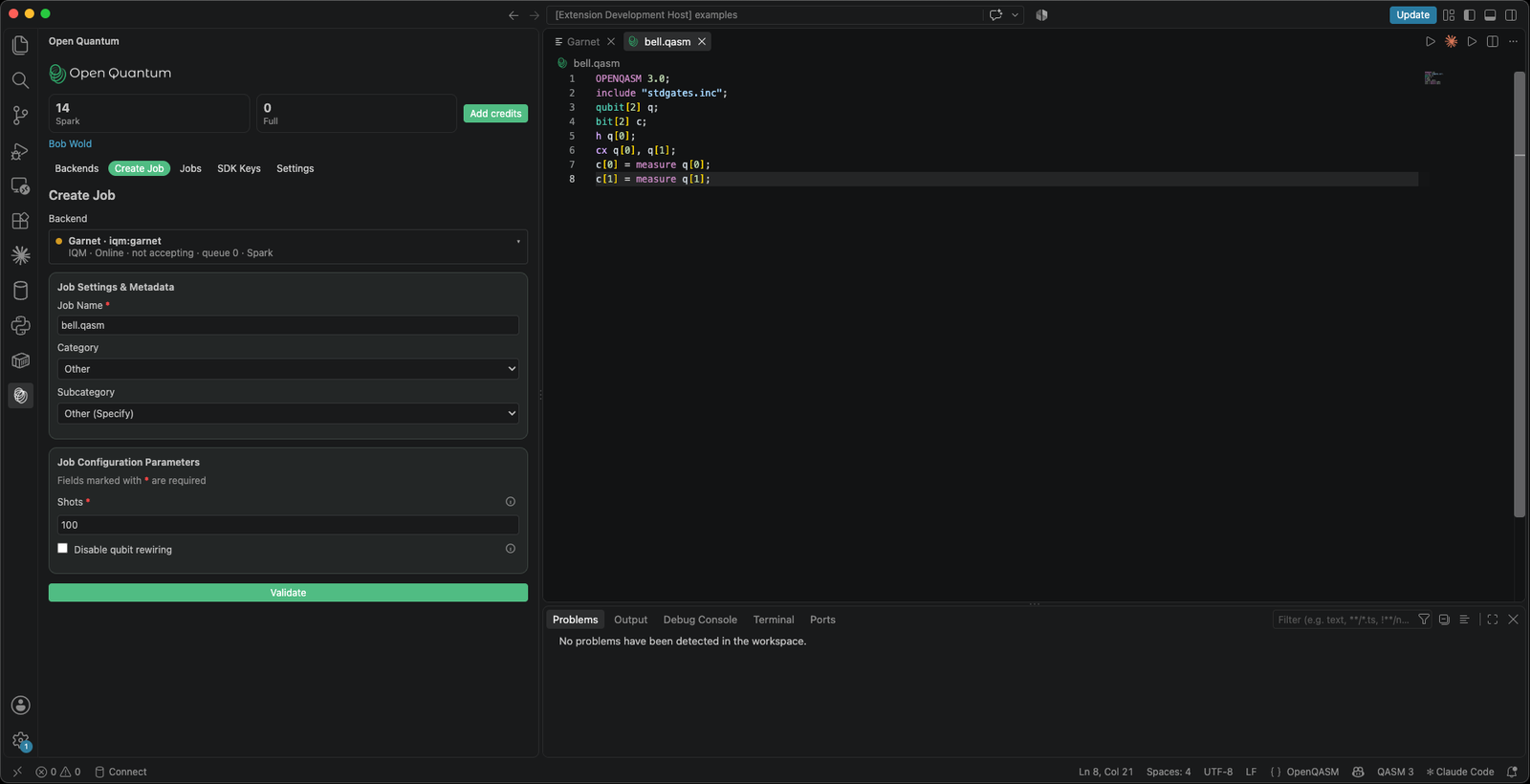Toggle the secondary side bar
This screenshot has width=1530, height=784.
(x=1511, y=15)
